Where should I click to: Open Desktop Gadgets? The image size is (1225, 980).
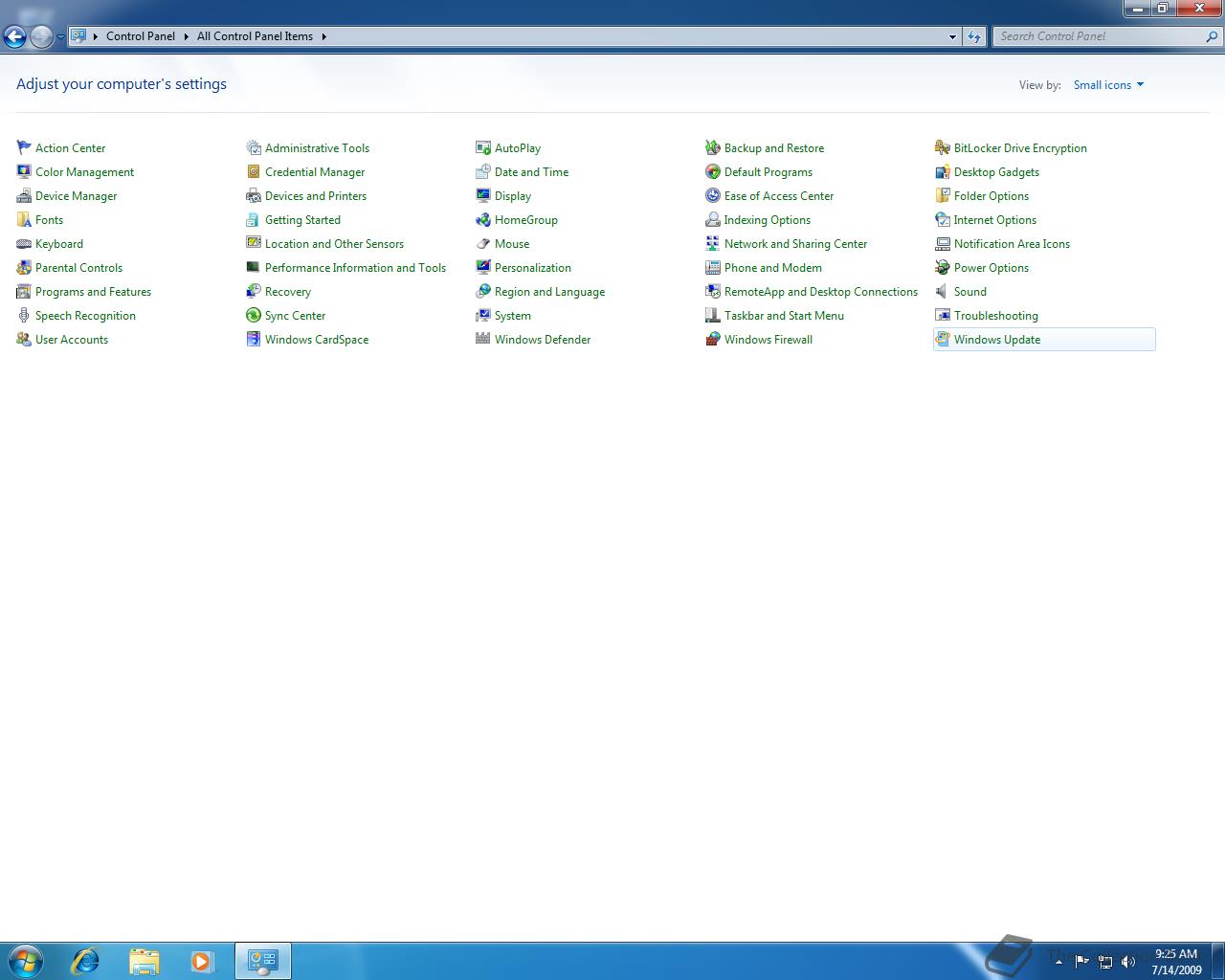[996, 171]
